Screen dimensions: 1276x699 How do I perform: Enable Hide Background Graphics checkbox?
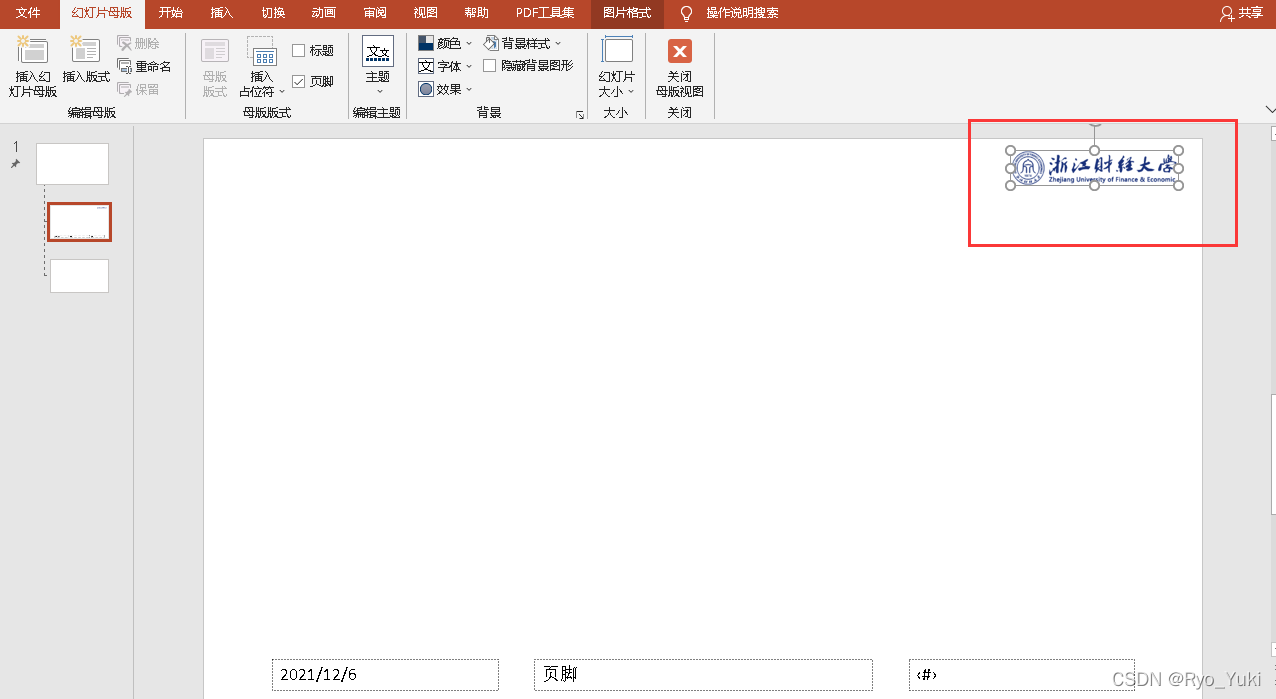pos(490,66)
